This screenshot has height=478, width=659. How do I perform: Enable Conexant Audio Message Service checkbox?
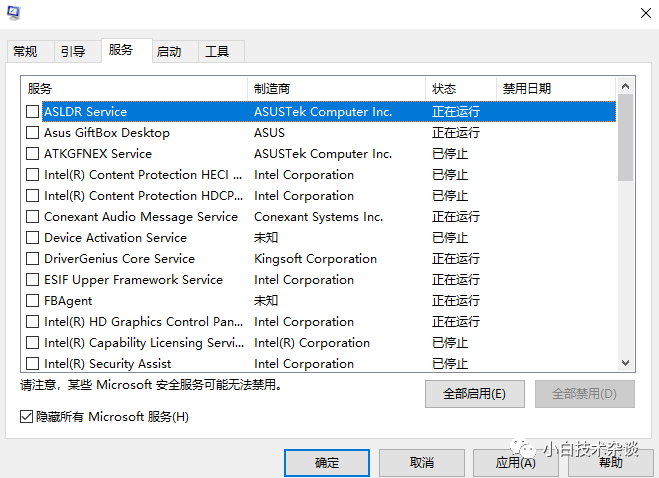click(32, 217)
